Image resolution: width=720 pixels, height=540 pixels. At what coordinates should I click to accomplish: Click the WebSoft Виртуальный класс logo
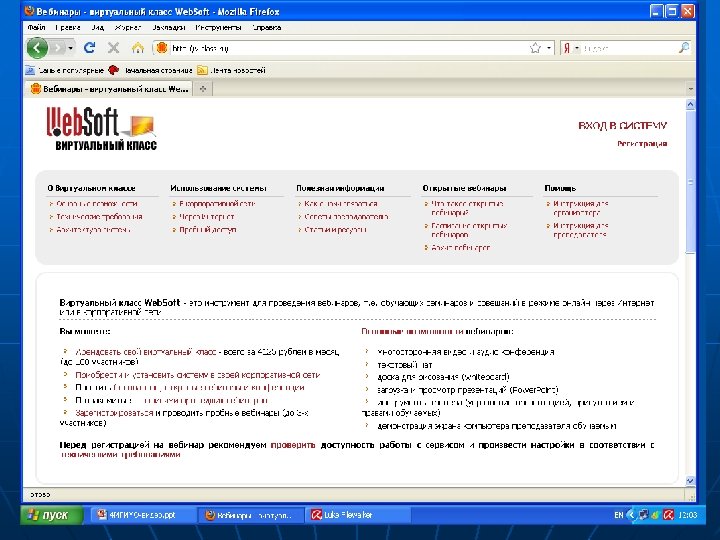(x=101, y=129)
